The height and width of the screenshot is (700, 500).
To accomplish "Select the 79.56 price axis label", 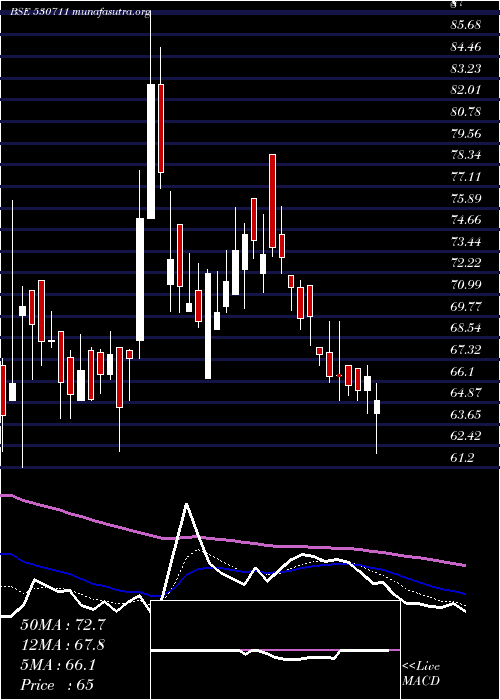I will click(466, 133).
